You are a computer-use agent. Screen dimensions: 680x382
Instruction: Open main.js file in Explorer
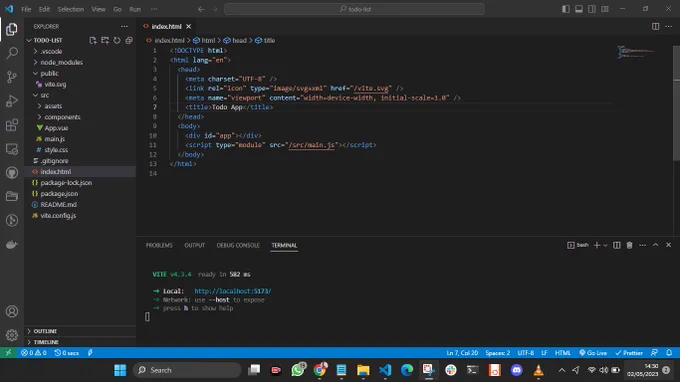pos(80,139)
